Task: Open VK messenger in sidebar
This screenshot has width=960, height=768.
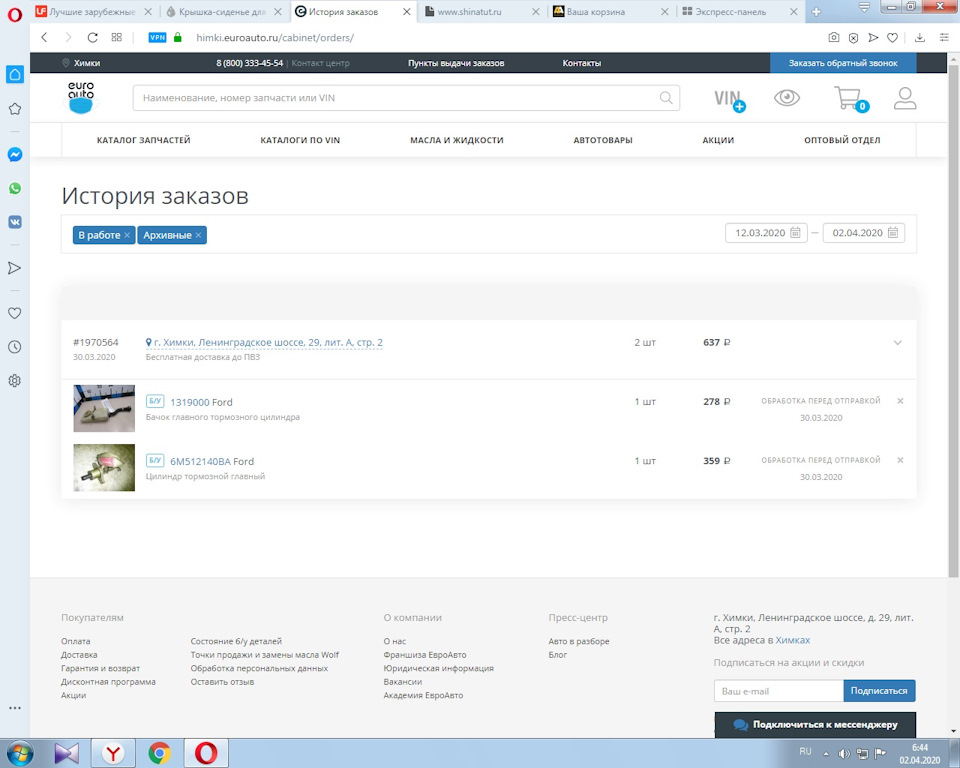Action: [x=15, y=222]
